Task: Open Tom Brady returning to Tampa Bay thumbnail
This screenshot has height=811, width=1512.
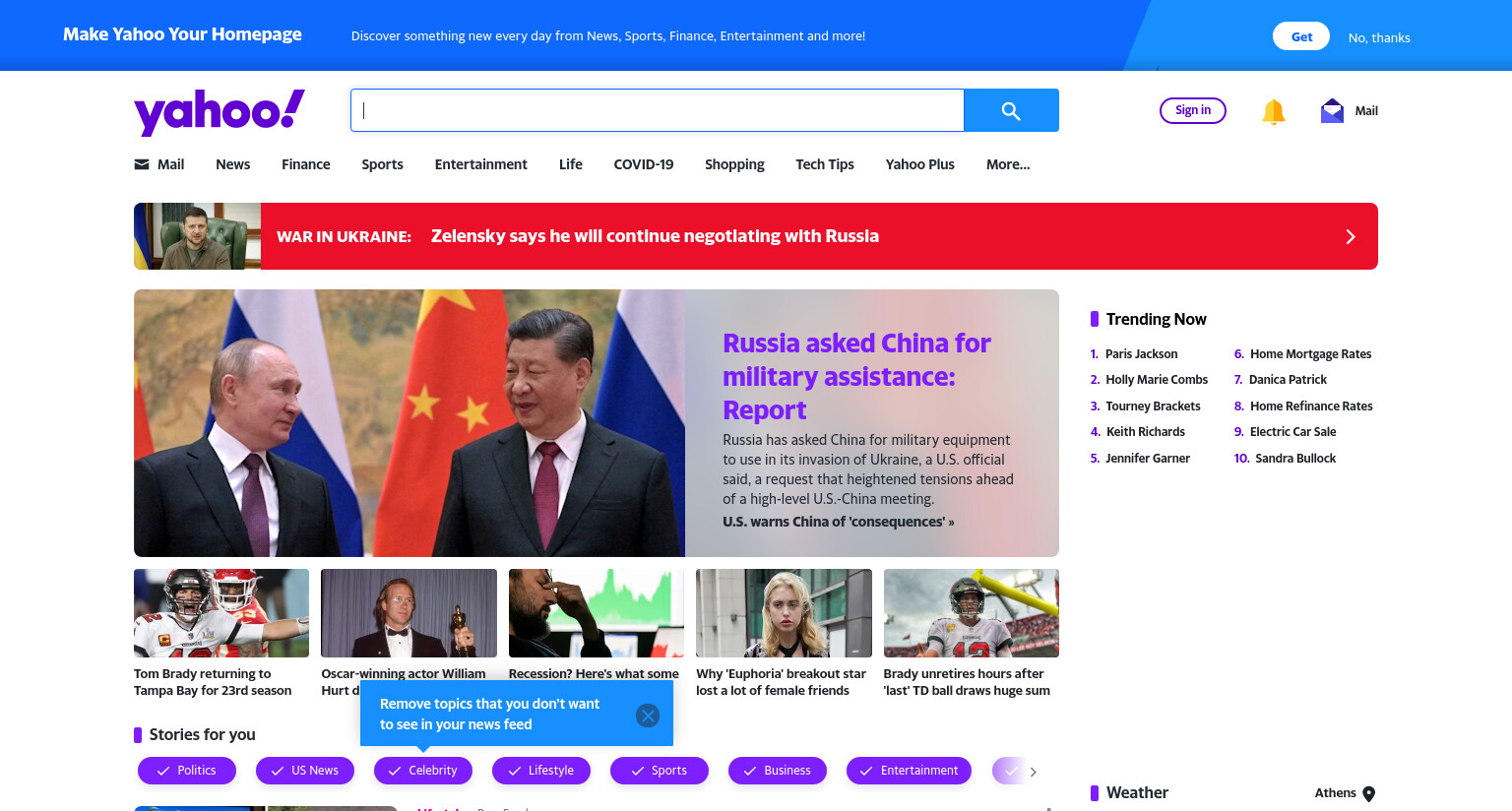Action: point(221,613)
